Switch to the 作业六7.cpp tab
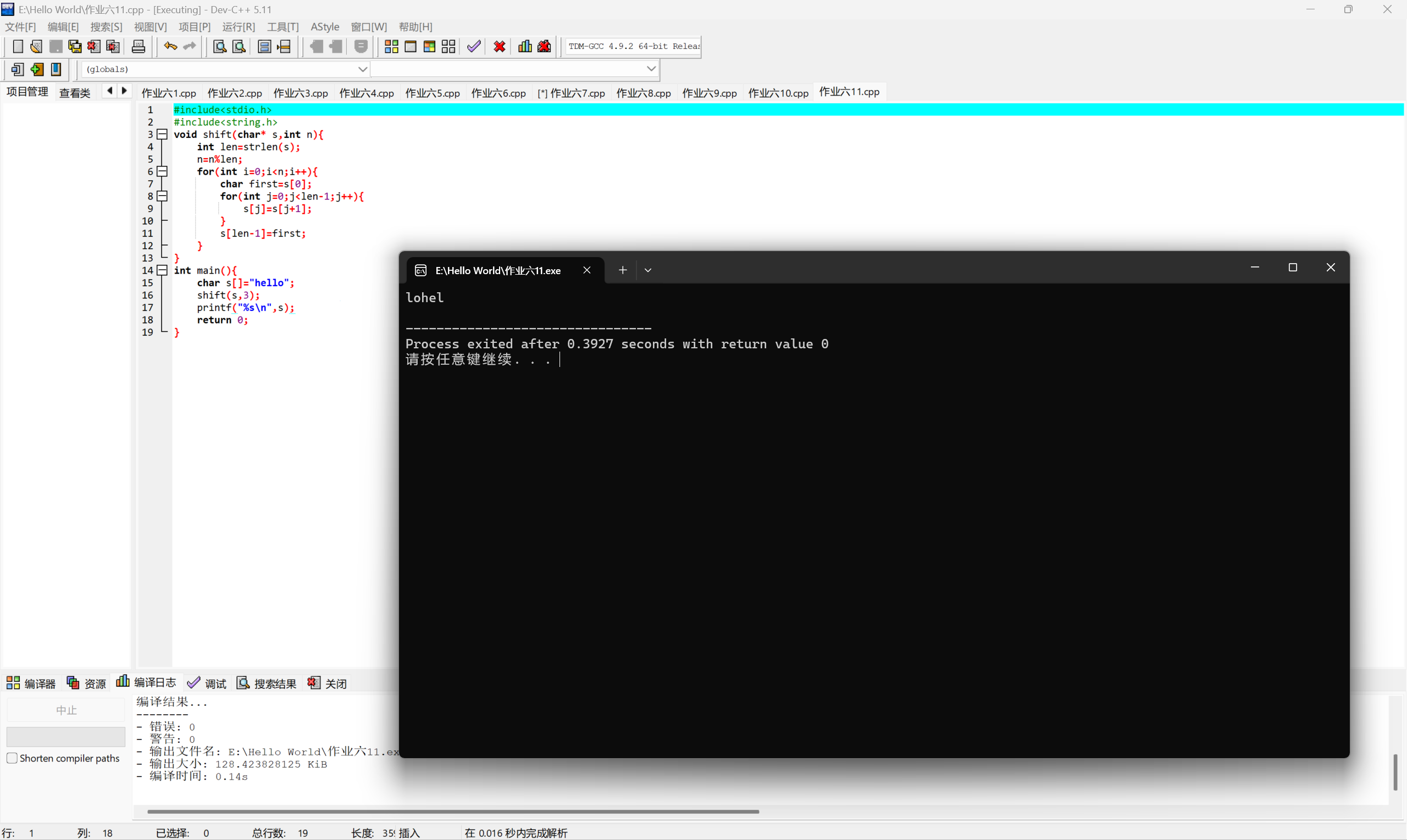 point(571,93)
